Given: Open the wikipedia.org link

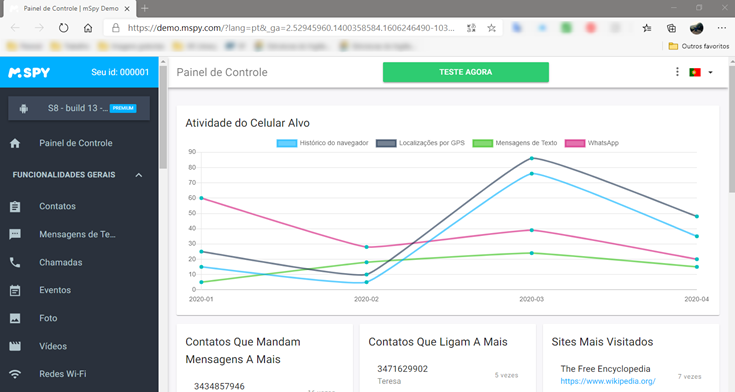Looking at the screenshot, I should (x=608, y=381).
